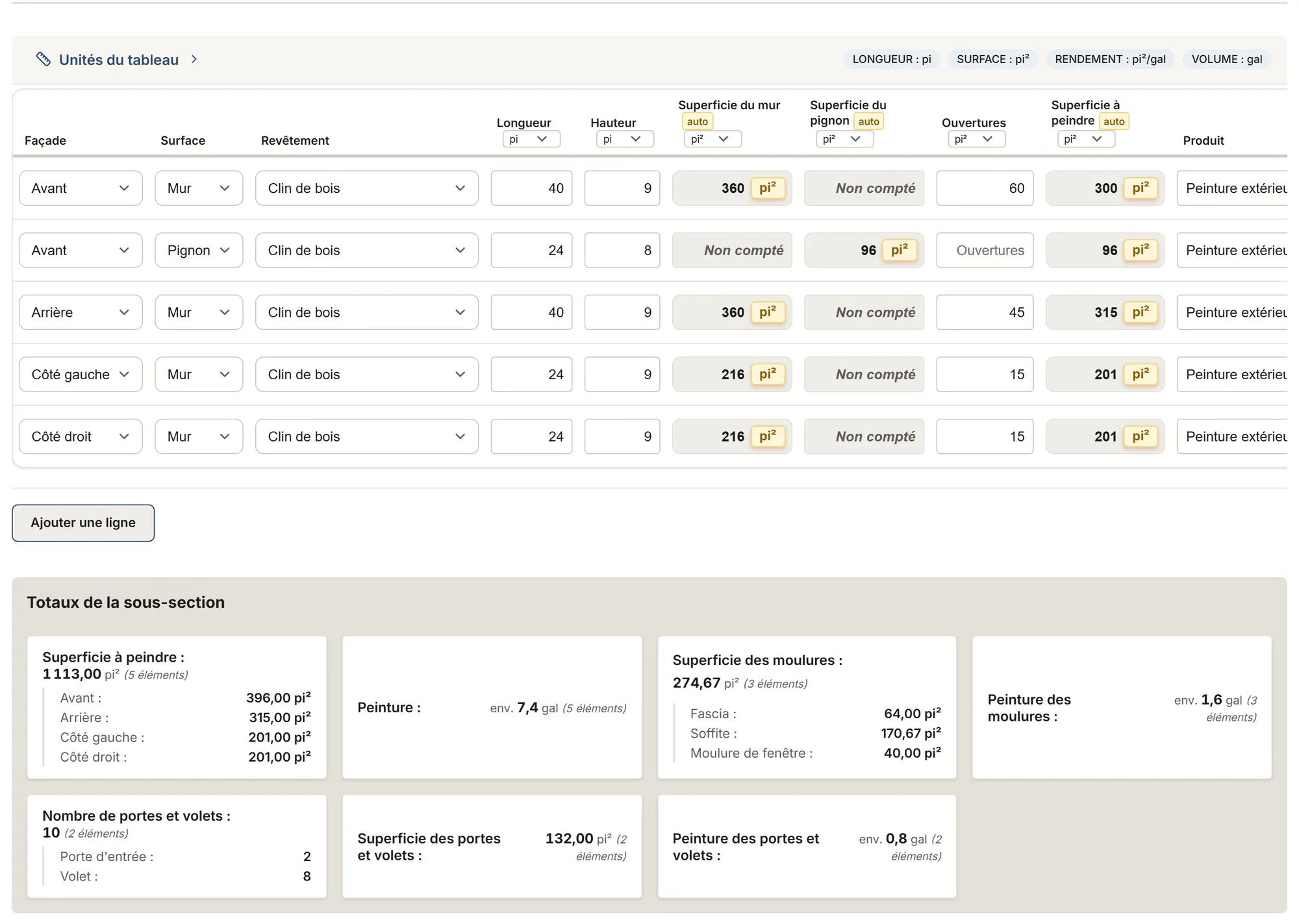Open the Superficie à peindre unit dropdown

1086,139
